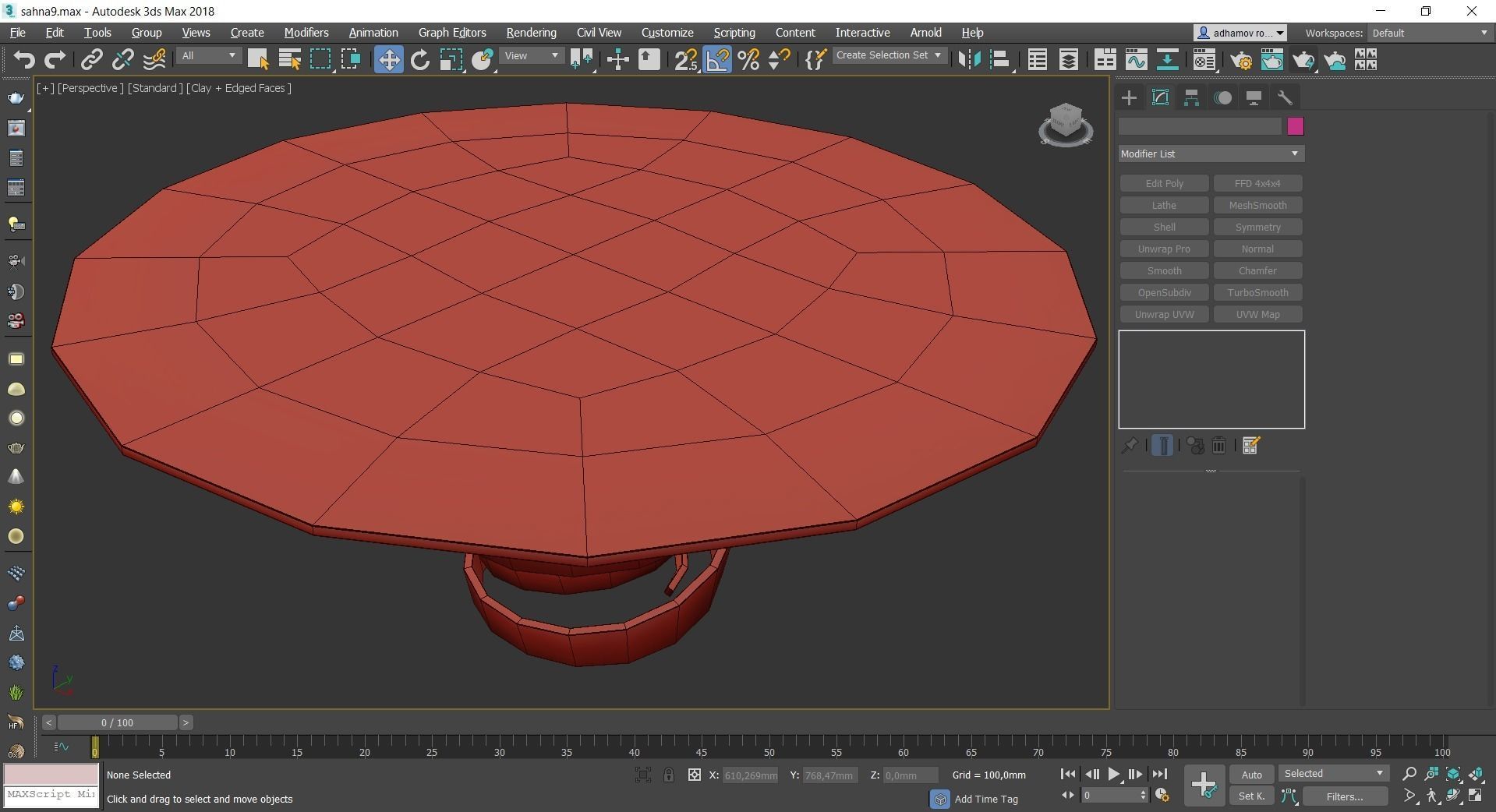Viewport: 1496px width, 812px height.
Task: Activate the Select and Move tool
Action: point(388,60)
